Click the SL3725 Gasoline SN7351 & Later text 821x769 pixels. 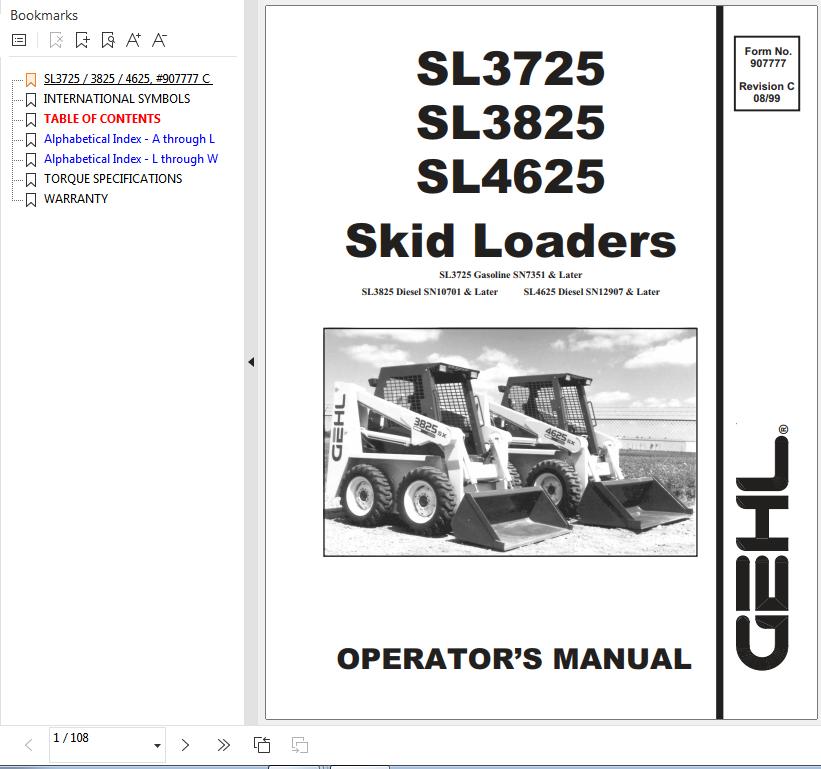pyautogui.click(x=511, y=275)
